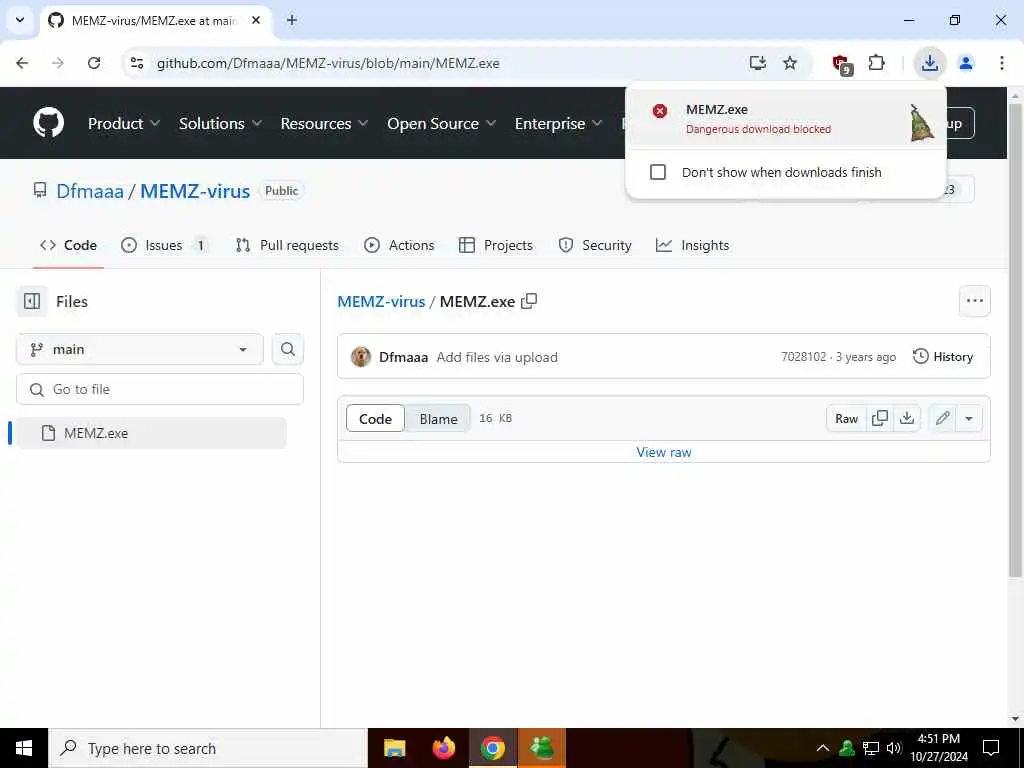Open the Chrome profile avatar
Image resolution: width=1024 pixels, height=768 pixels.
(x=966, y=63)
